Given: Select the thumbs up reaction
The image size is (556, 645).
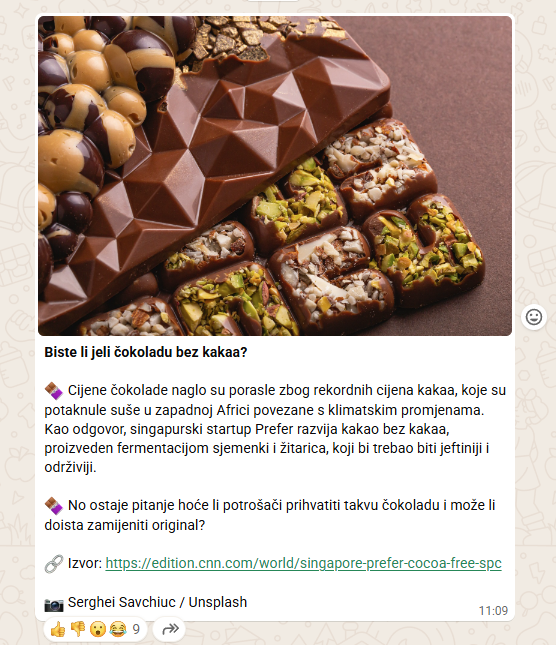Looking at the screenshot, I should click(58, 629).
